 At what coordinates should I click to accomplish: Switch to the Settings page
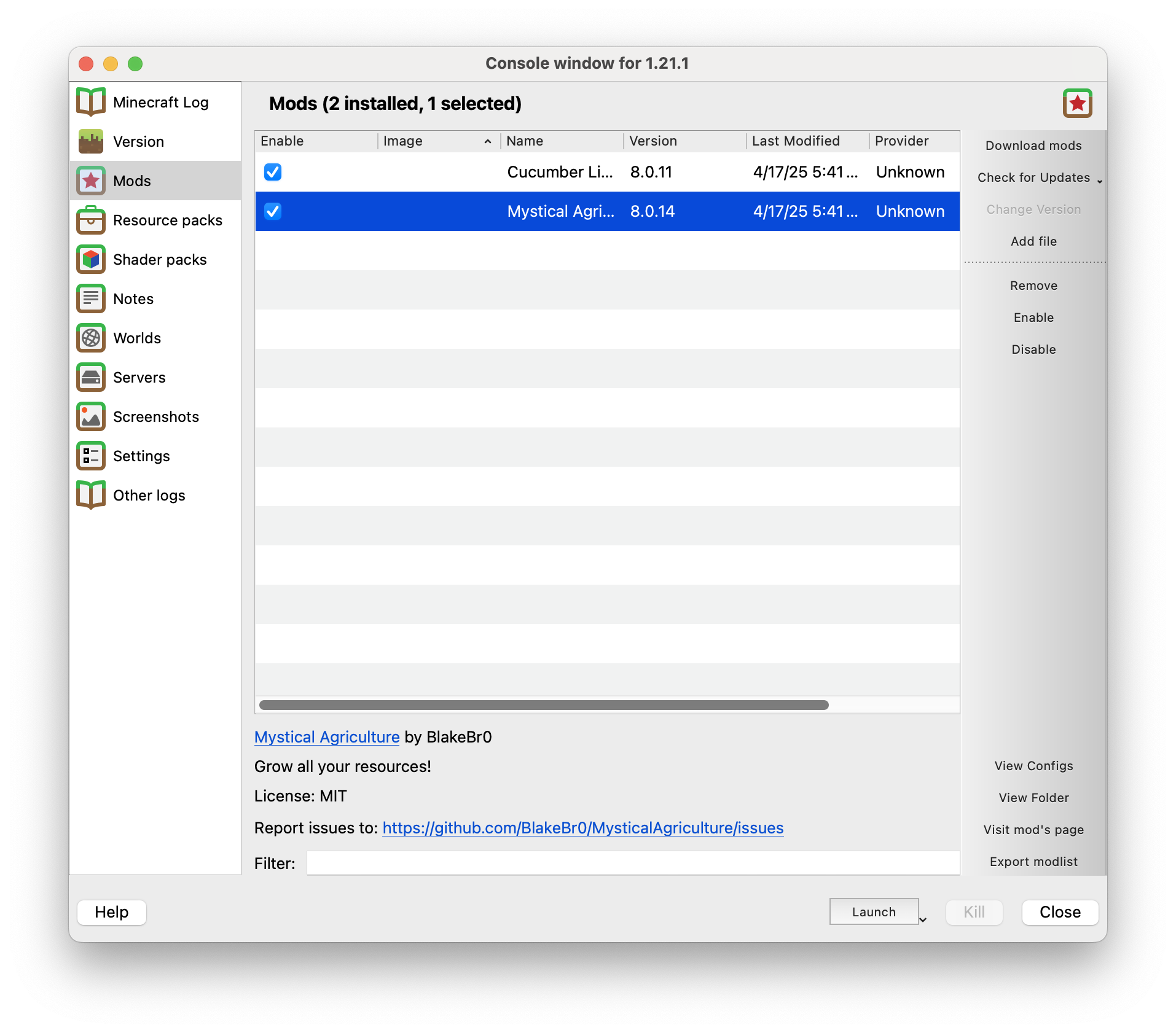141,456
